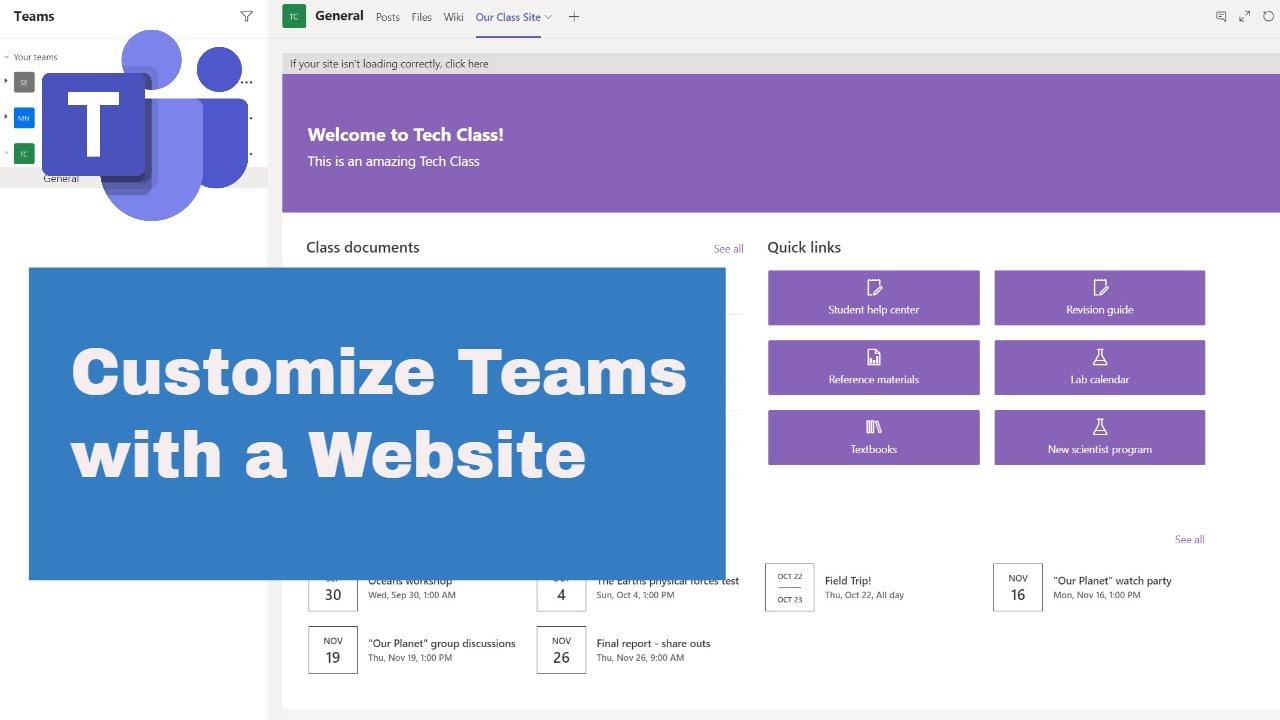Click the 'Quick links' section heading
This screenshot has width=1280, height=720.
[804, 247]
